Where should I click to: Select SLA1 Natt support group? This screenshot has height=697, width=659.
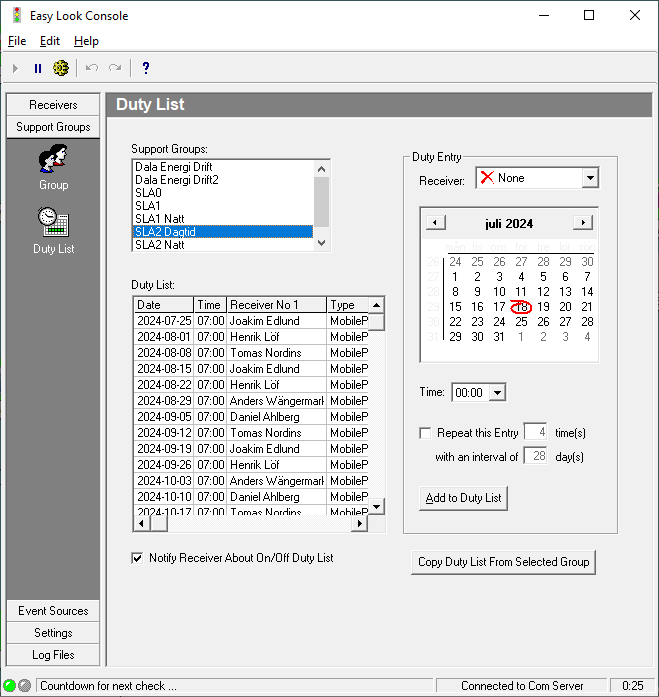[223, 219]
